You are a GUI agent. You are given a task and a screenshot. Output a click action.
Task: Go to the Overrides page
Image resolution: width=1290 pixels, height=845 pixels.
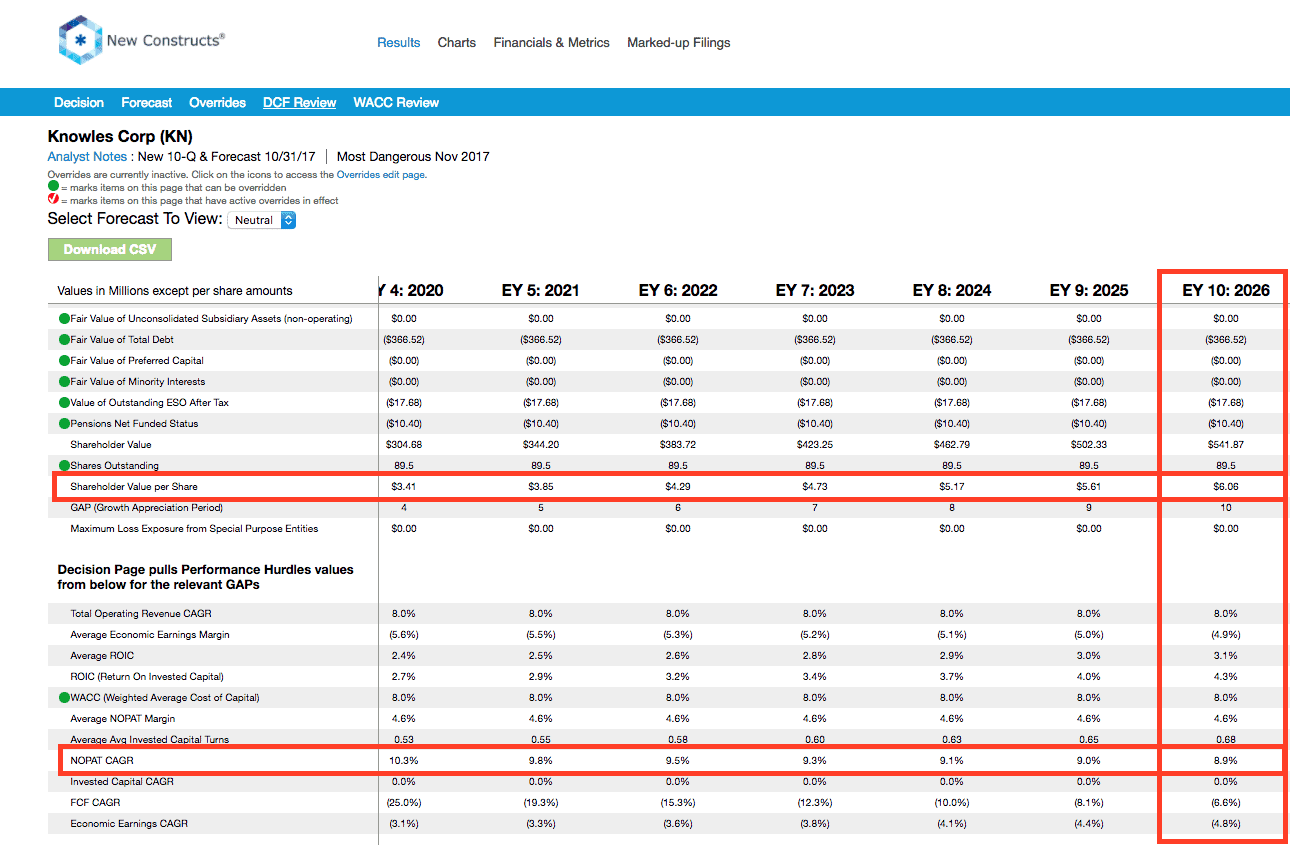coord(218,102)
